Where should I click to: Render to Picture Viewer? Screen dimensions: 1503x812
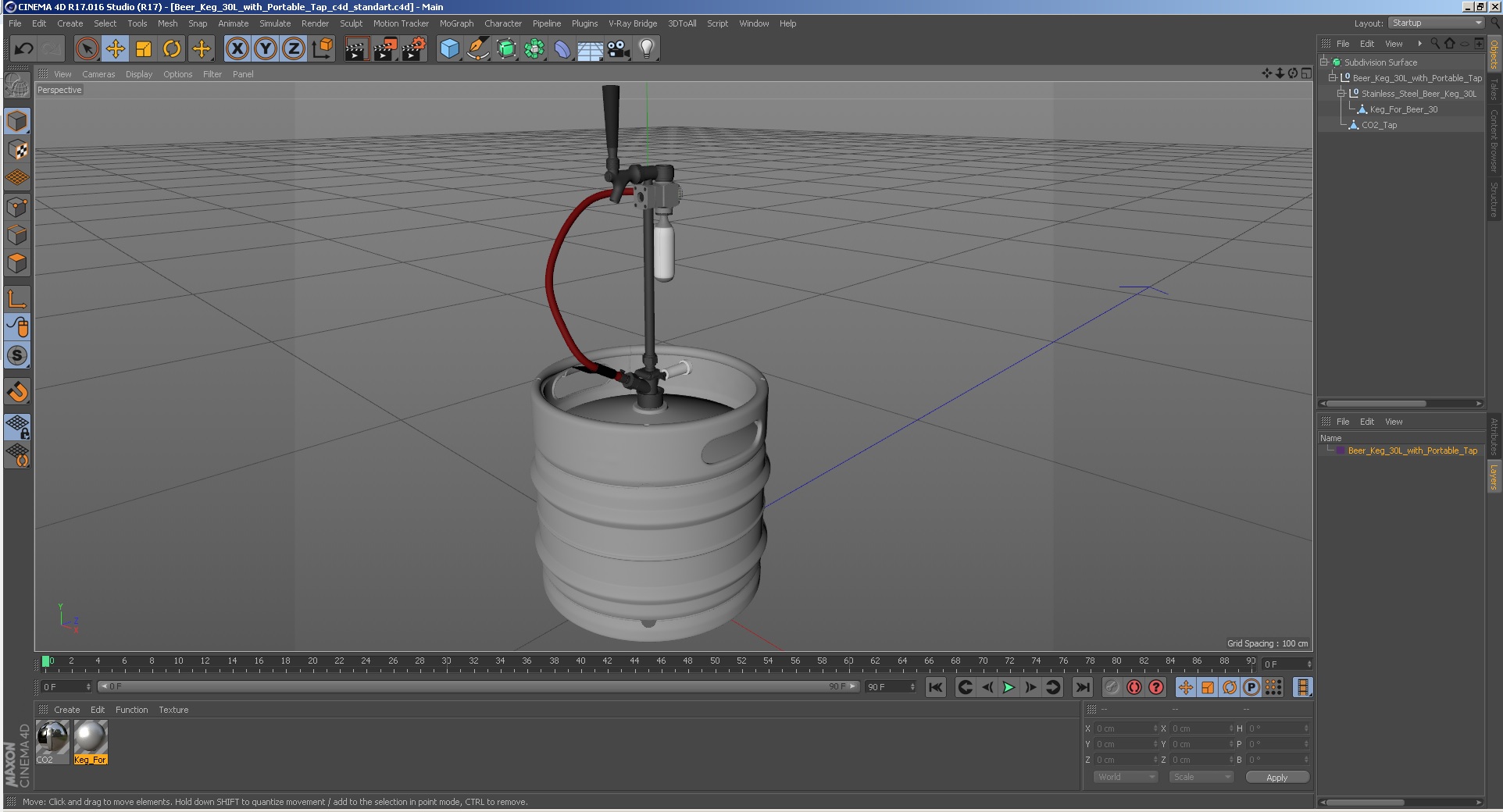pos(385,49)
